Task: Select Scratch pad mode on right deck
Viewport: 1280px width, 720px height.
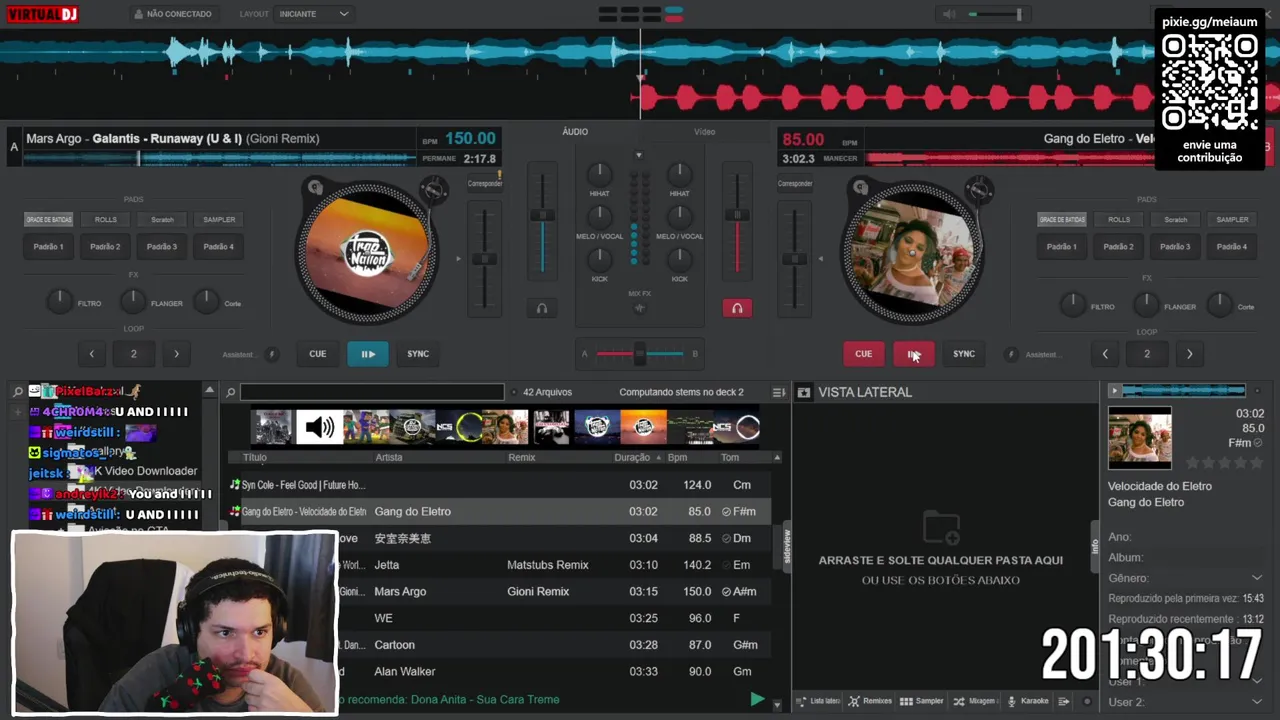Action: pyautogui.click(x=1175, y=219)
